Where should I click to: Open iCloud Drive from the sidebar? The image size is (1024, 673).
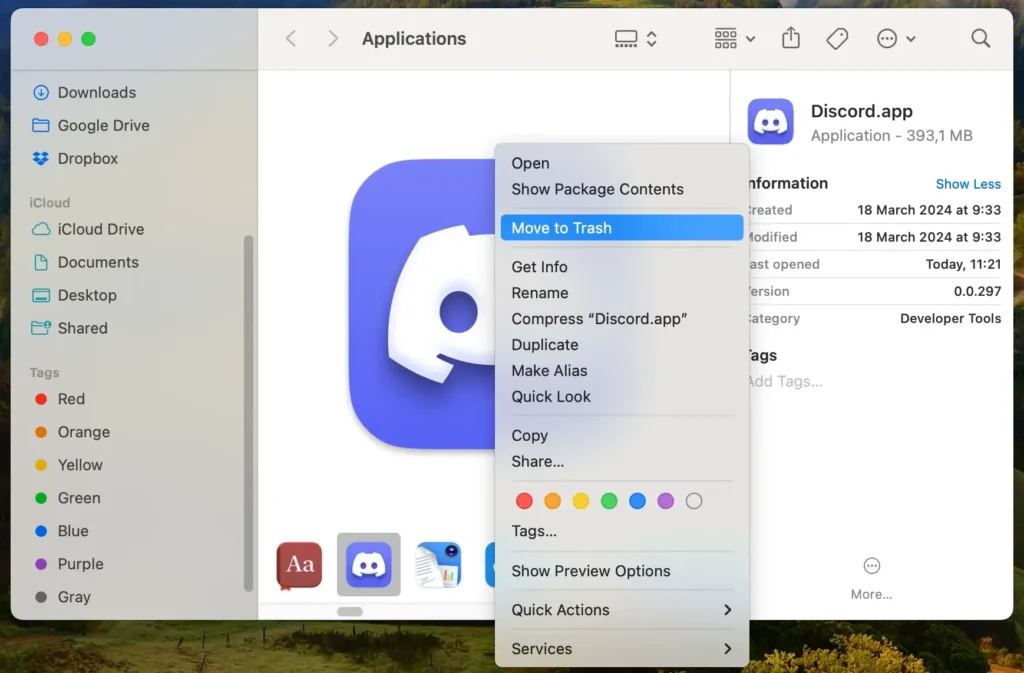coord(100,229)
